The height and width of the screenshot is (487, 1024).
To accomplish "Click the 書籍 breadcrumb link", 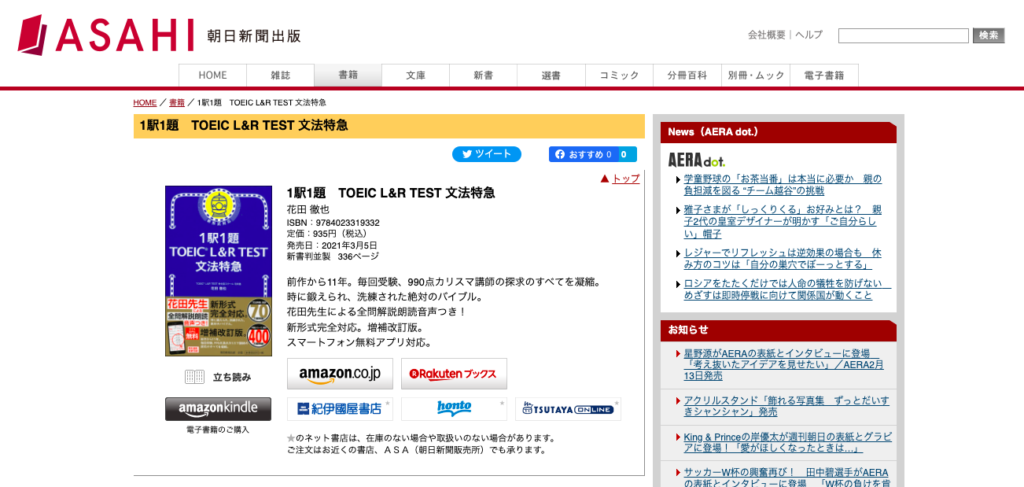I will click(x=176, y=103).
